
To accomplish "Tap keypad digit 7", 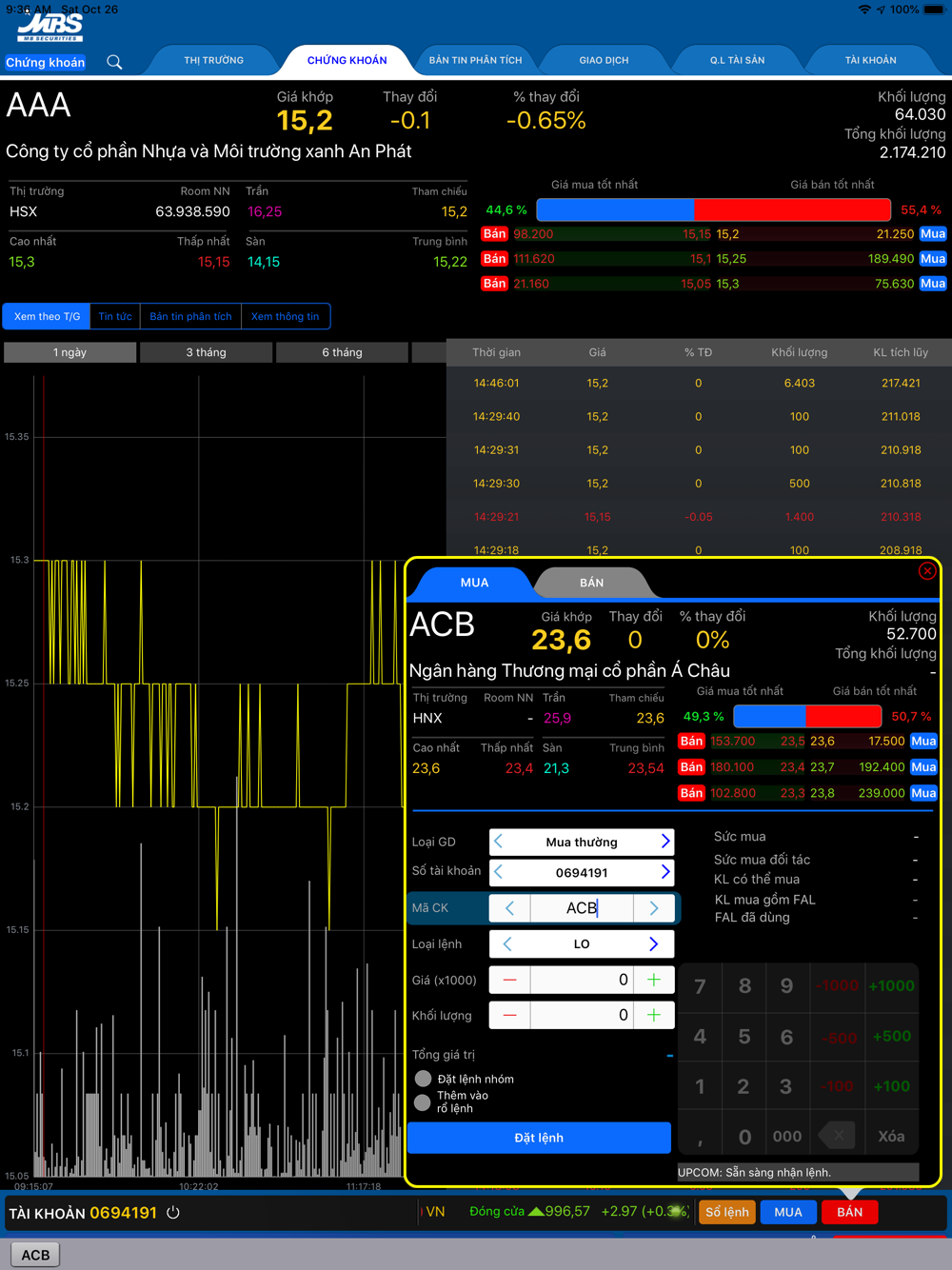I will [x=700, y=986].
